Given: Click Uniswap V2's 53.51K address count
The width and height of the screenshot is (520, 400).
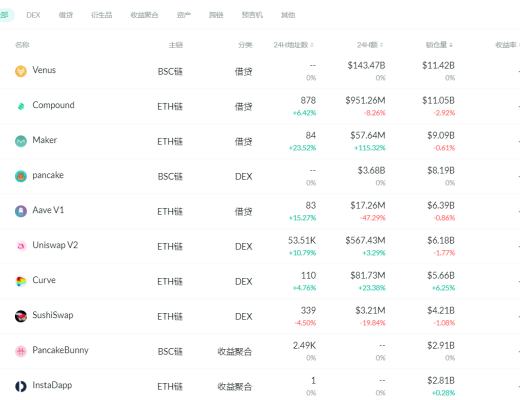Looking at the screenshot, I should (x=302, y=240).
